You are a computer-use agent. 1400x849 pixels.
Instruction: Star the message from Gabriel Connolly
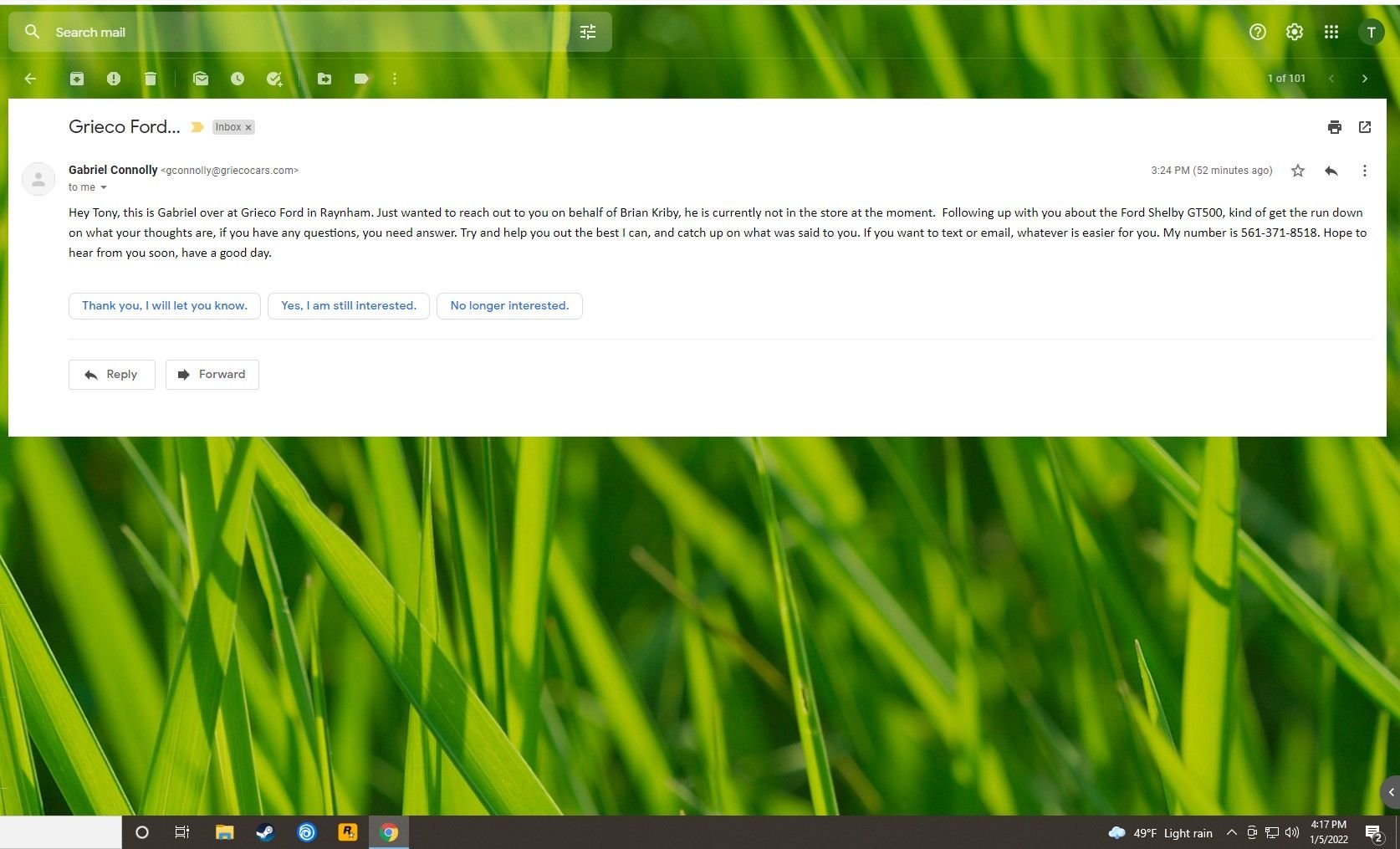1298,171
